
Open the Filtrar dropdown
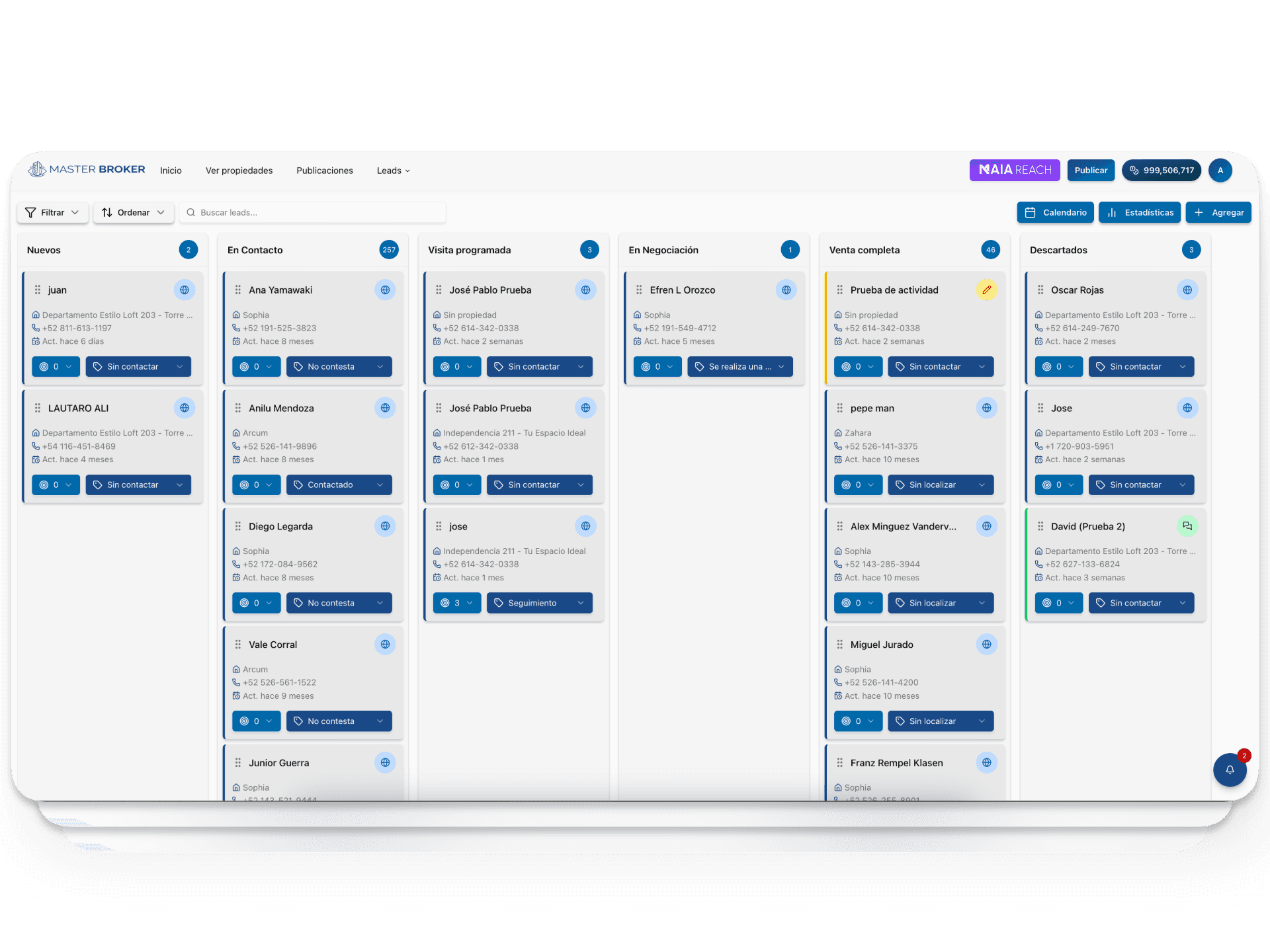52,212
